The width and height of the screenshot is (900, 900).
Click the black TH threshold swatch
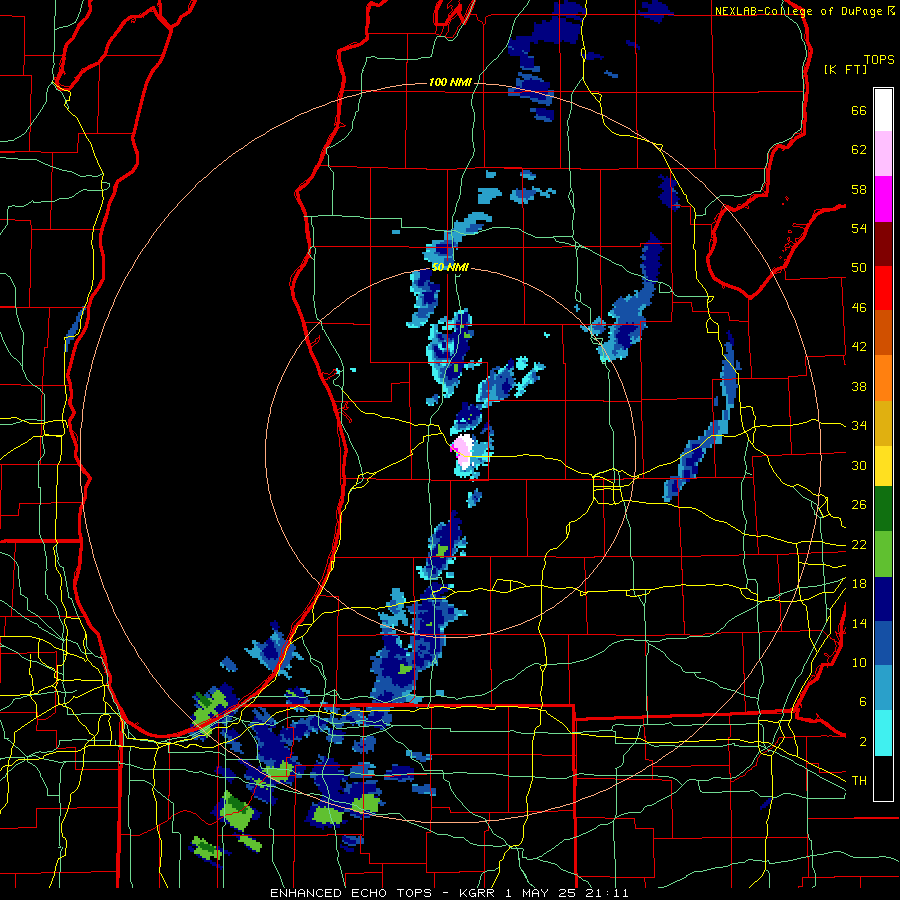(x=883, y=778)
